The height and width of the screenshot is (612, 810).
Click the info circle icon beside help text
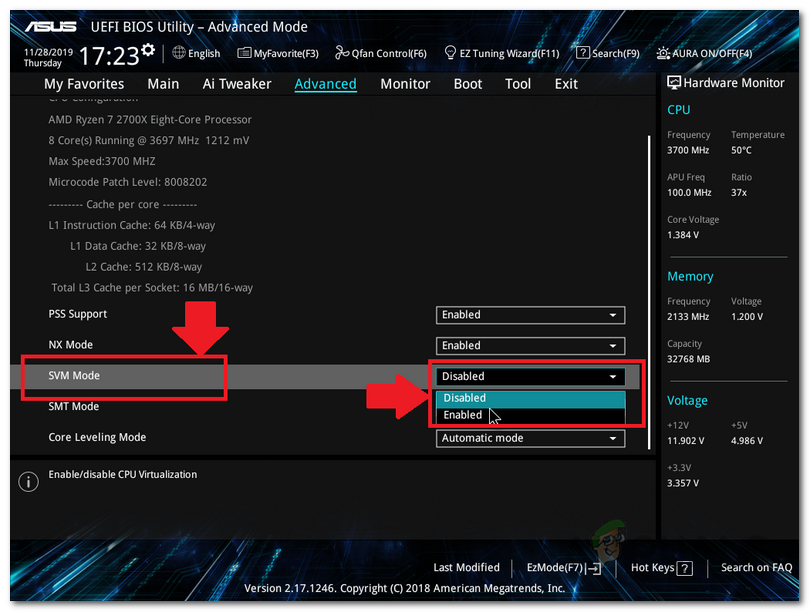point(28,481)
